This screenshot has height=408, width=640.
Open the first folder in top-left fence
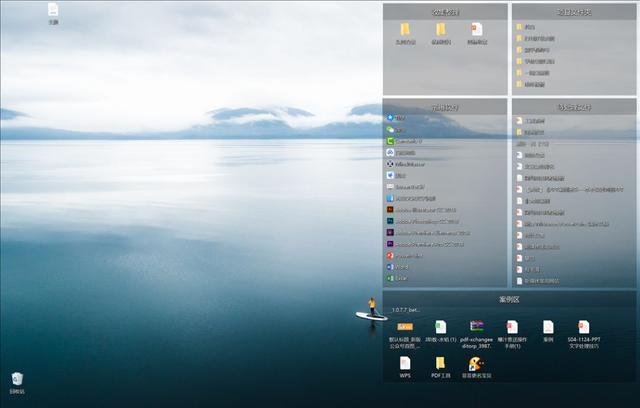(405, 30)
